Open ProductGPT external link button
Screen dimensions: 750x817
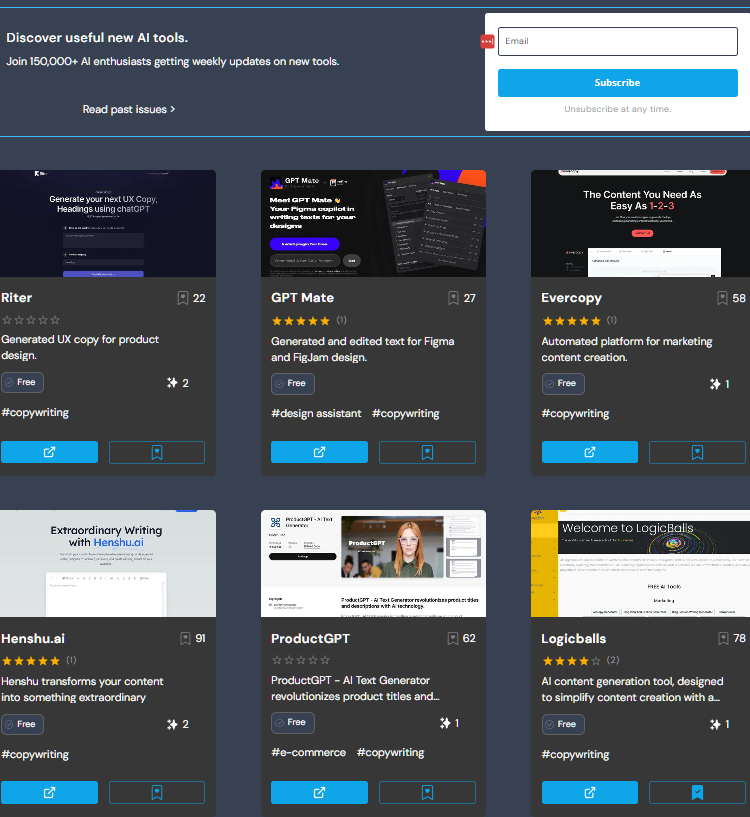[x=319, y=792]
